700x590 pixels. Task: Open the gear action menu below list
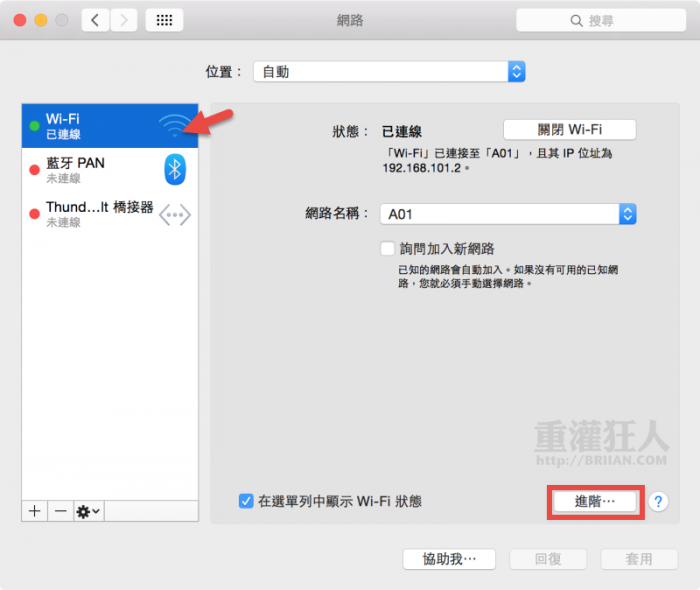pos(88,511)
